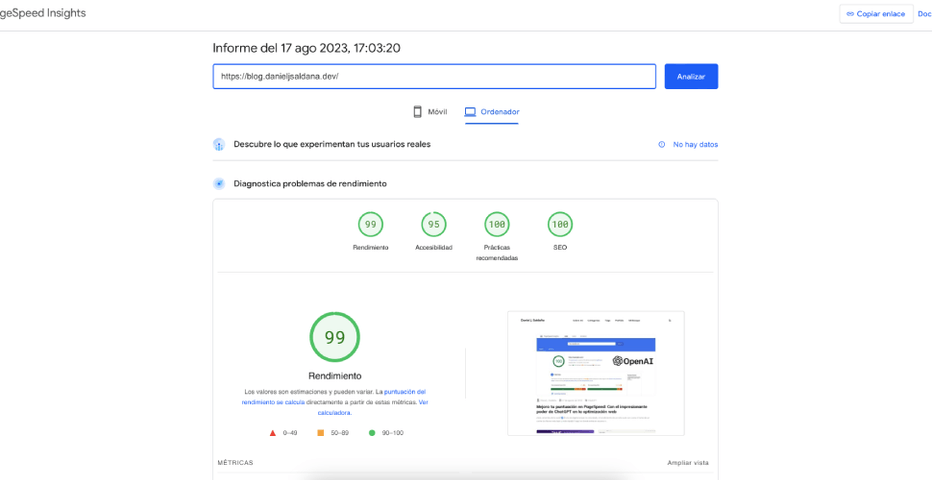This screenshot has width=932, height=480.
Task: Click Ampliar vista to expand metrics
Action: 688,463
